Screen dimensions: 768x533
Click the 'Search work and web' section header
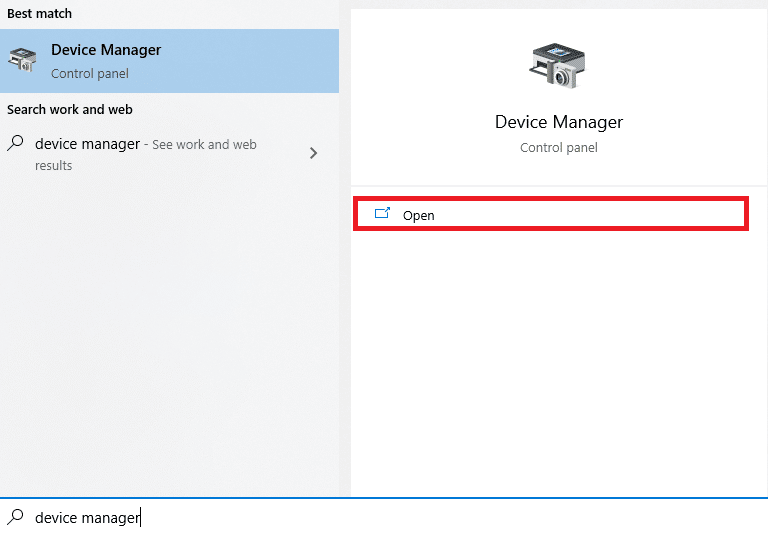pos(70,109)
